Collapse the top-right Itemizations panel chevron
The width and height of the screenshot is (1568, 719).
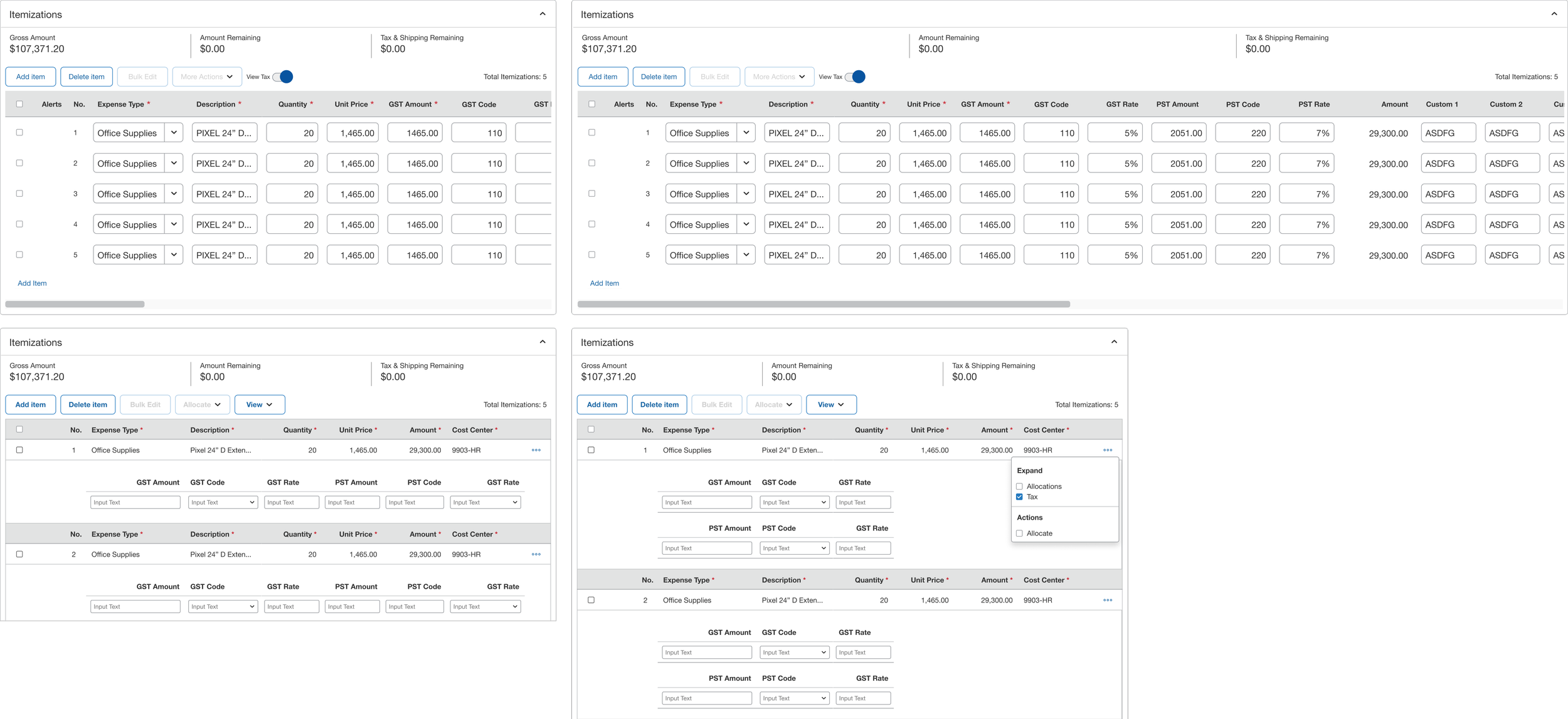tap(1554, 14)
